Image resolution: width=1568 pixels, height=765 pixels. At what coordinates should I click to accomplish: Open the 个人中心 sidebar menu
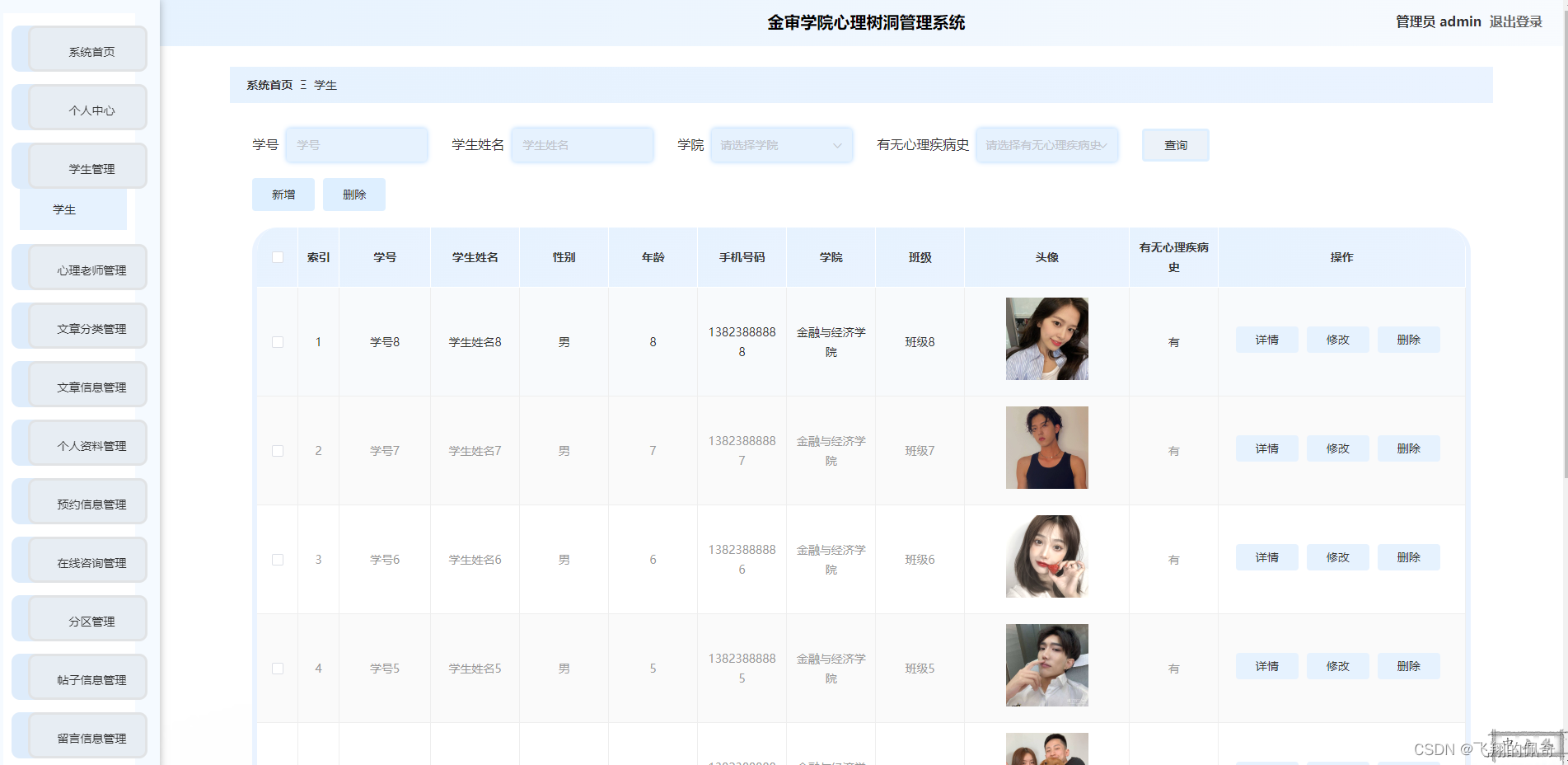pyautogui.click(x=80, y=108)
